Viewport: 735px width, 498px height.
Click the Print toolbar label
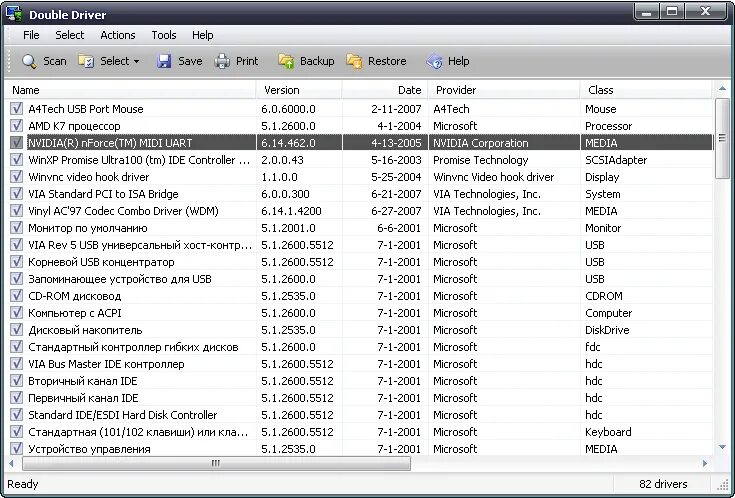247,61
